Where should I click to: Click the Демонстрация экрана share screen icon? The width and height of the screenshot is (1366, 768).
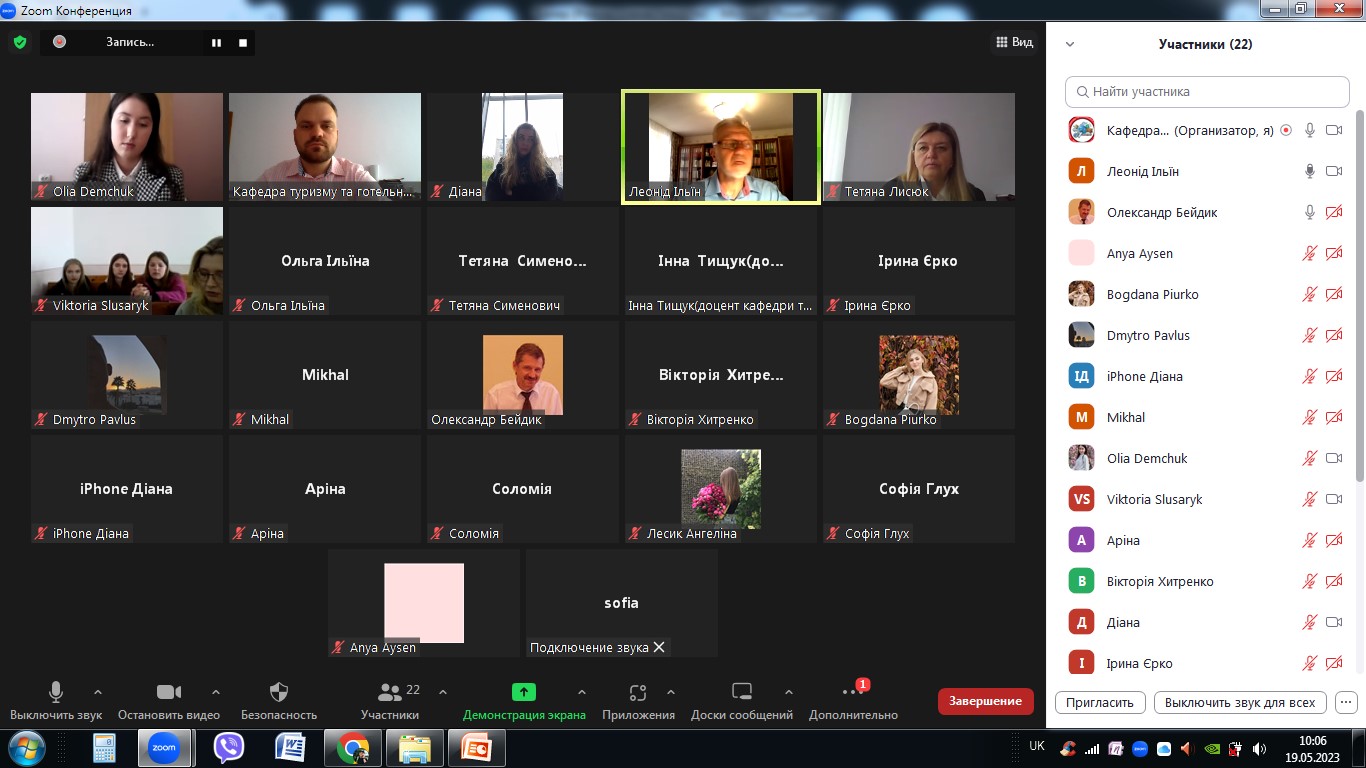pos(524,692)
